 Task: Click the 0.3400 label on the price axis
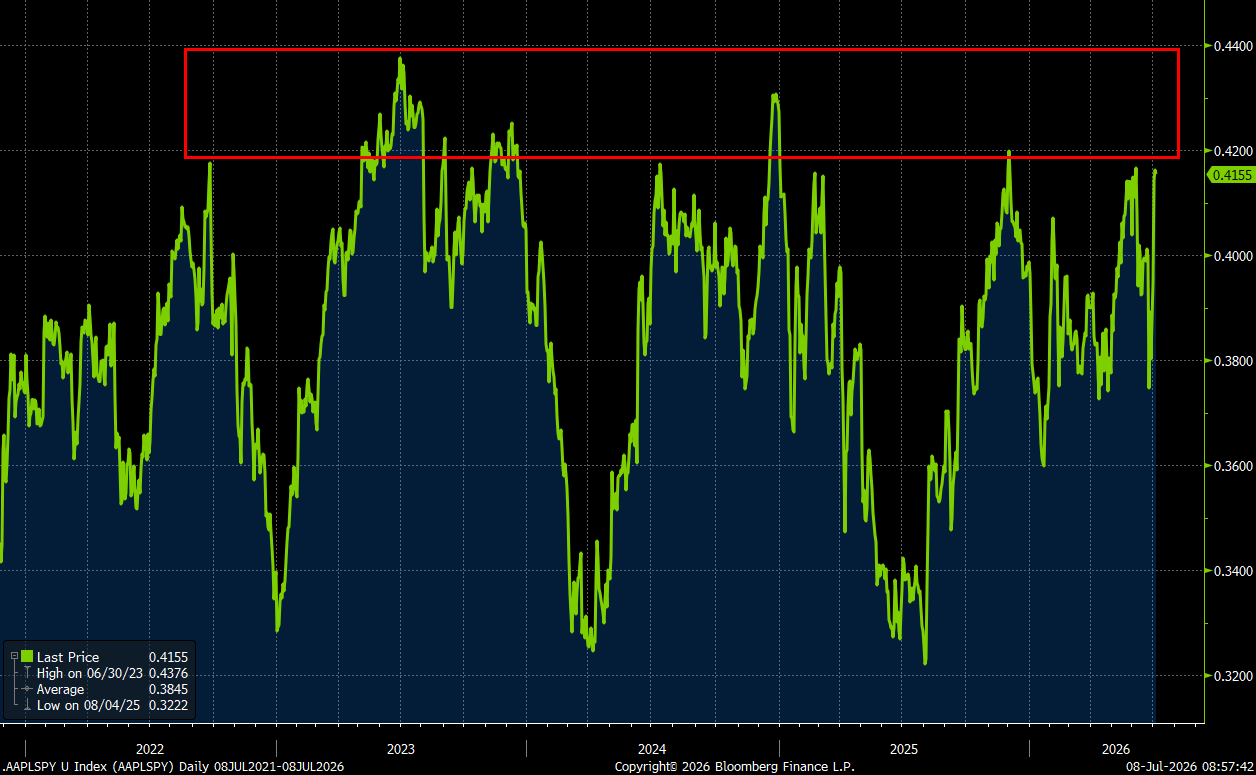(x=1232, y=571)
